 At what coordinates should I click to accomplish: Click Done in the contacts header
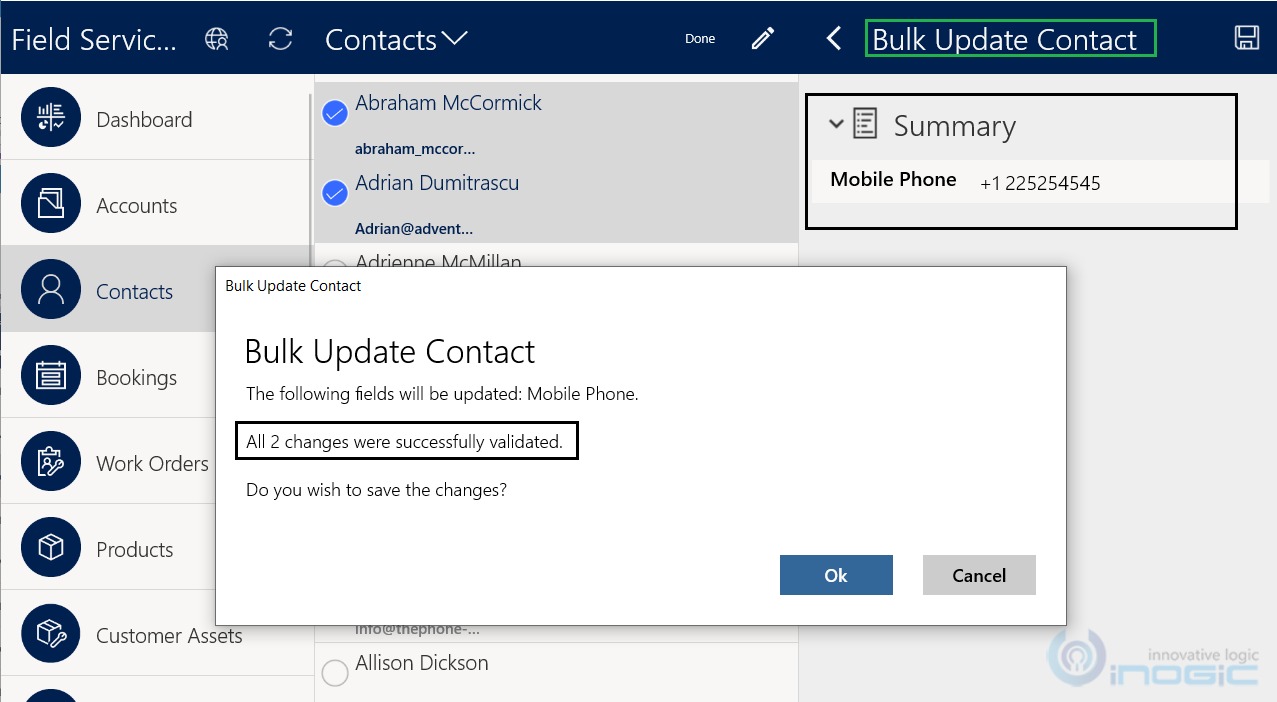(700, 39)
